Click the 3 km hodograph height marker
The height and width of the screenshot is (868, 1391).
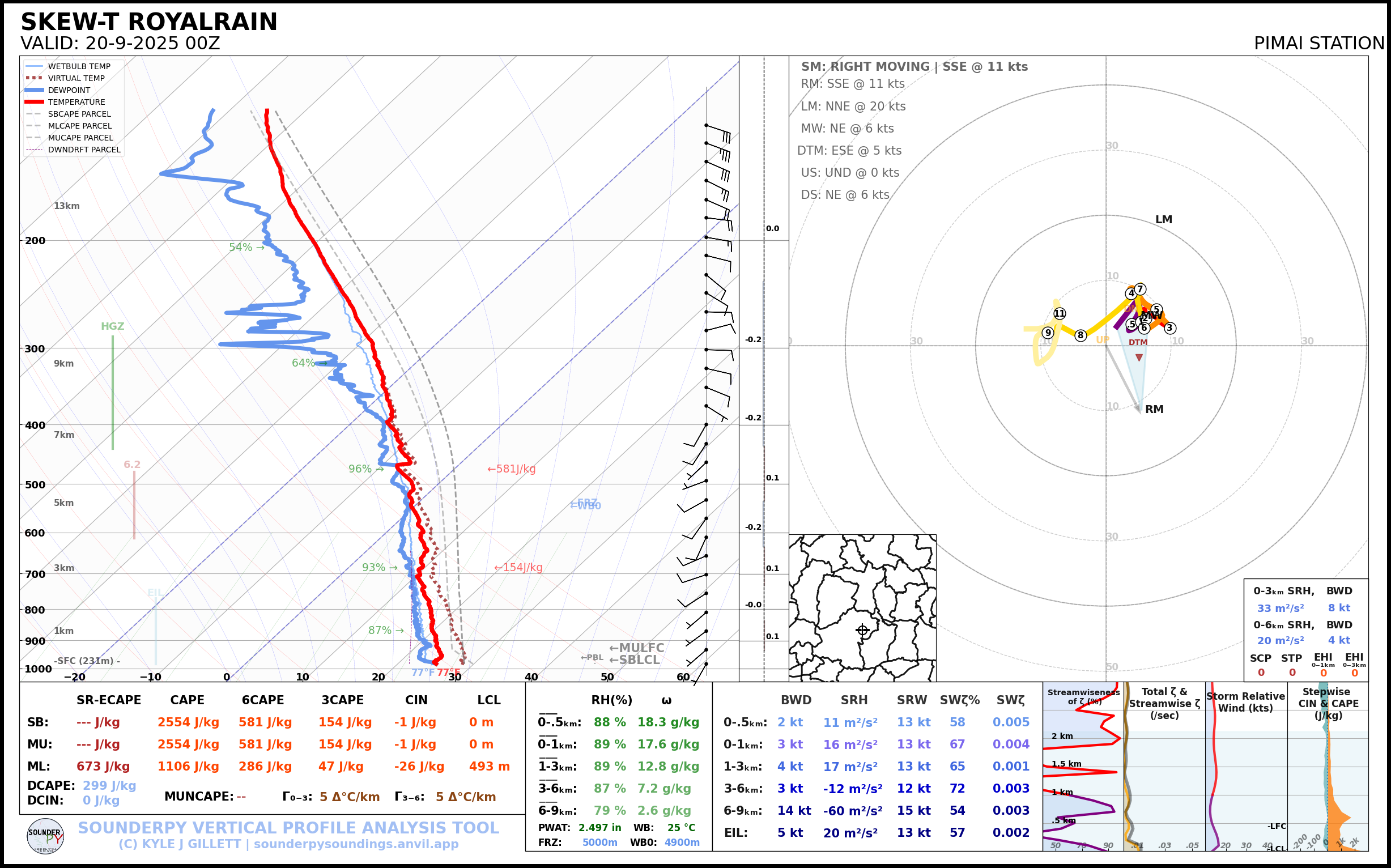tap(1170, 329)
